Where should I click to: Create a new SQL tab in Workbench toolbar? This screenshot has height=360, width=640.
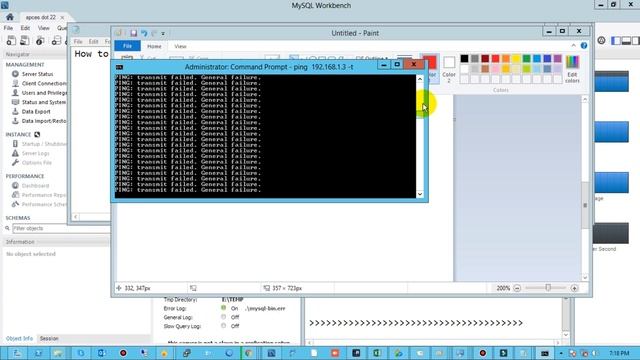(x=11, y=40)
